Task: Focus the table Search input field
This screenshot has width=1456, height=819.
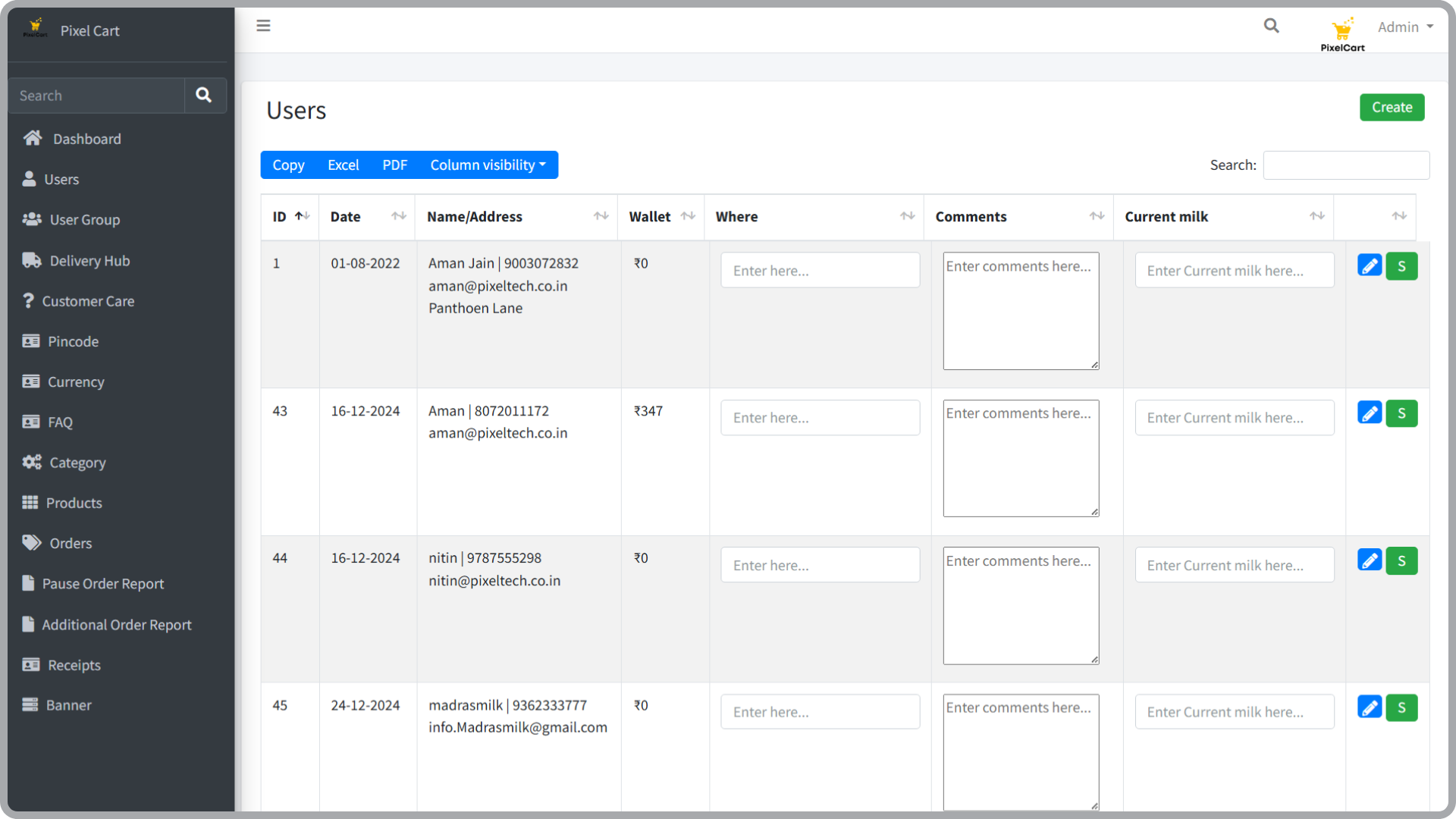Action: coord(1346,165)
